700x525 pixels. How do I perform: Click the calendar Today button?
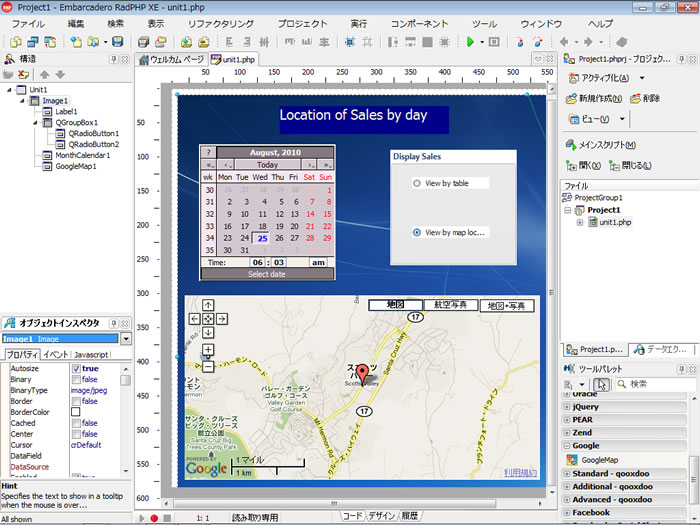click(267, 164)
